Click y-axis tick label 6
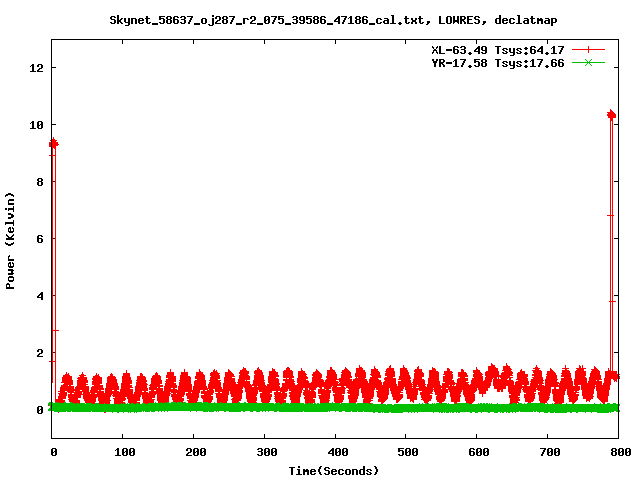This screenshot has width=640, height=480. (40, 239)
